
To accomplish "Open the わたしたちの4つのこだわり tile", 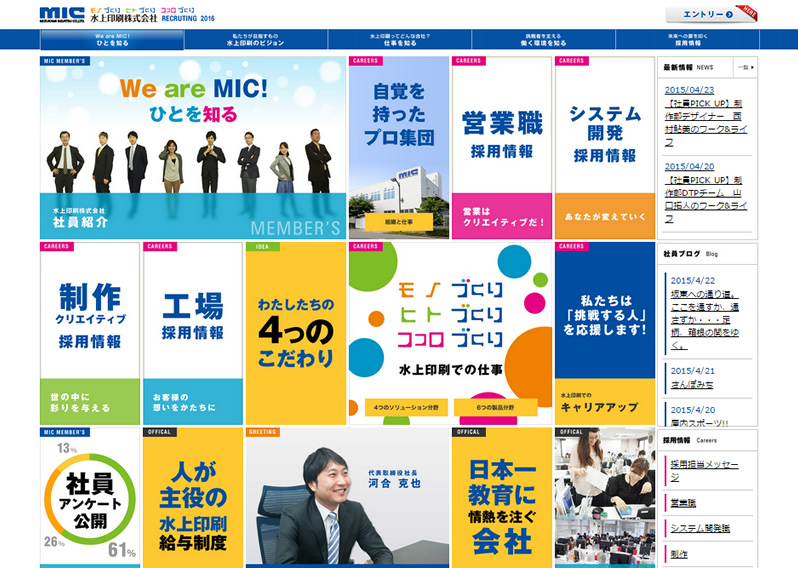I will pyautogui.click(x=296, y=333).
